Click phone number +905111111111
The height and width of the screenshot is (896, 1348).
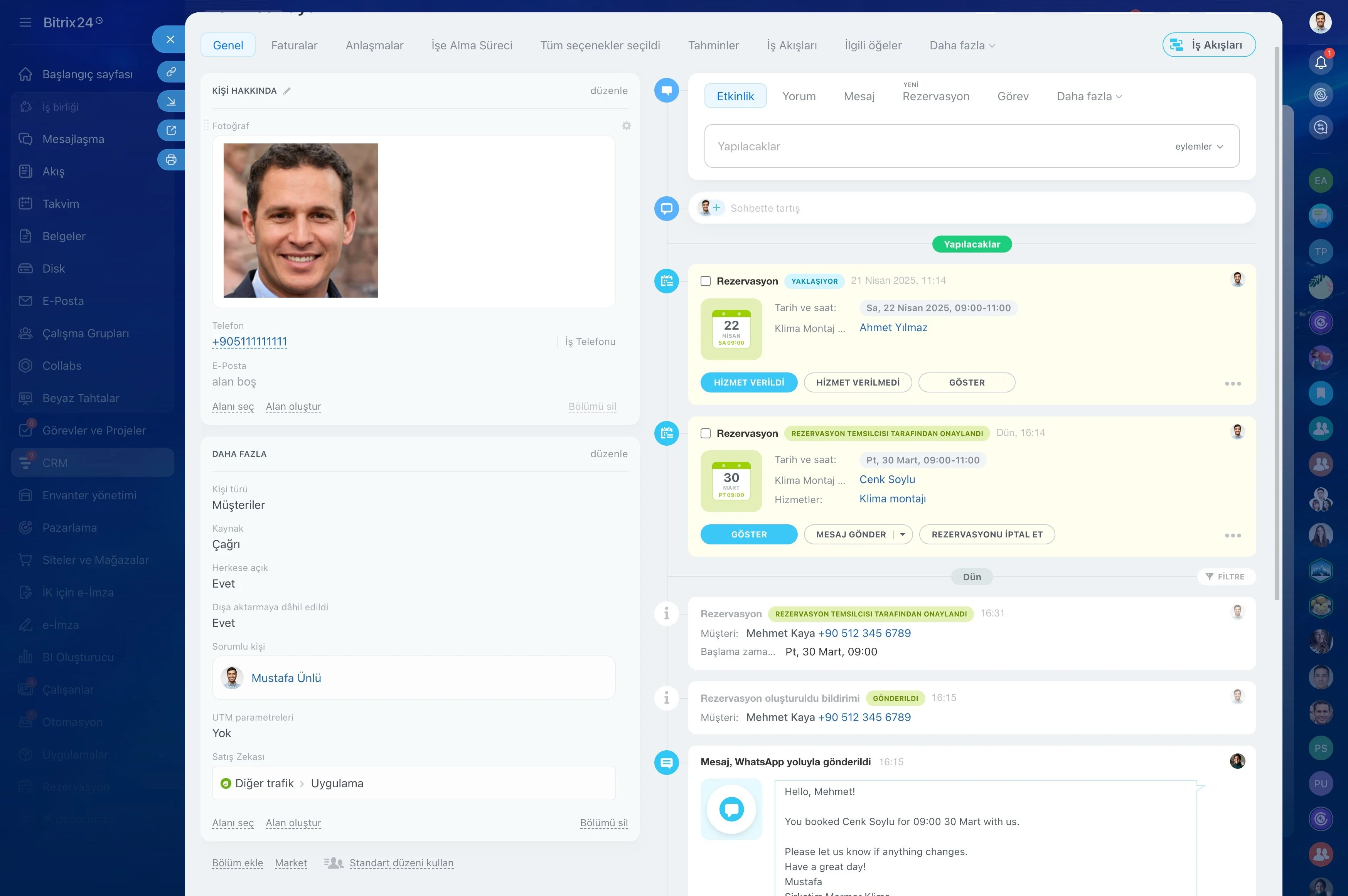249,342
